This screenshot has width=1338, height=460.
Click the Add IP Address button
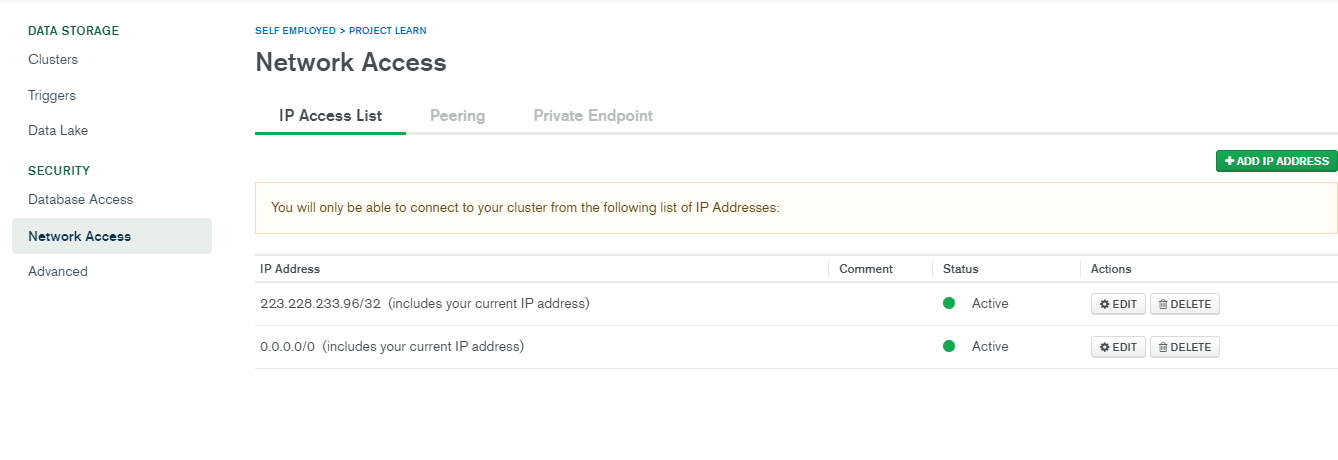[x=1276, y=161]
